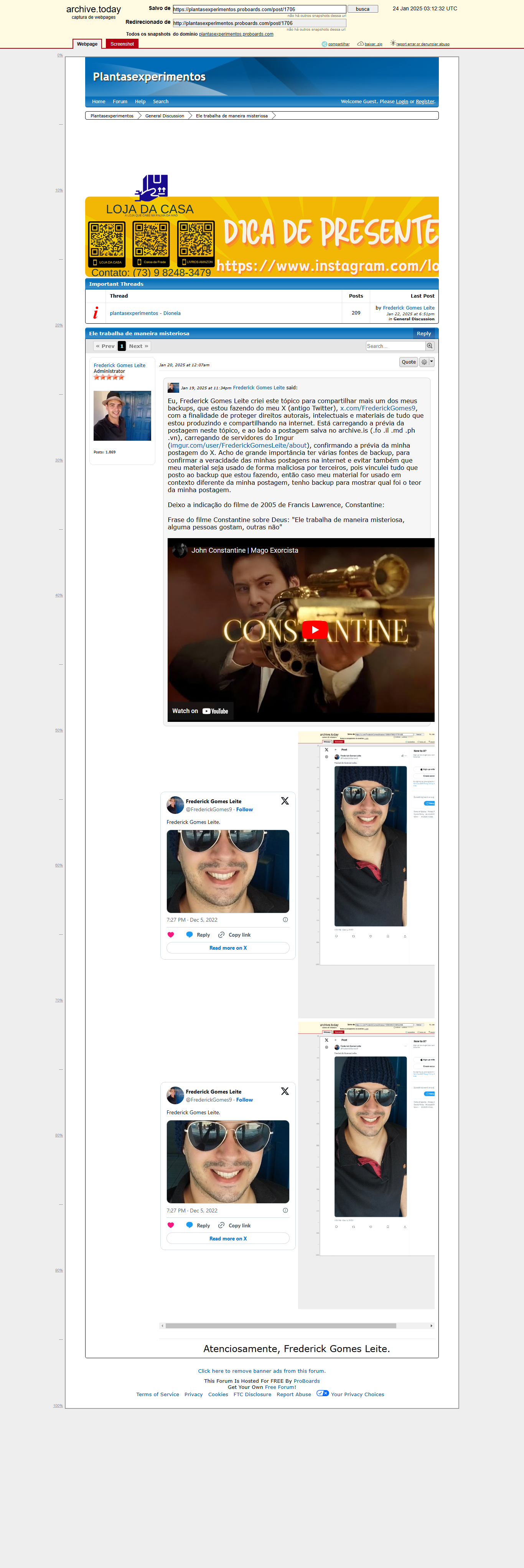
Task: Click the Loja da Casa blue hand logo
Action: click(151, 188)
